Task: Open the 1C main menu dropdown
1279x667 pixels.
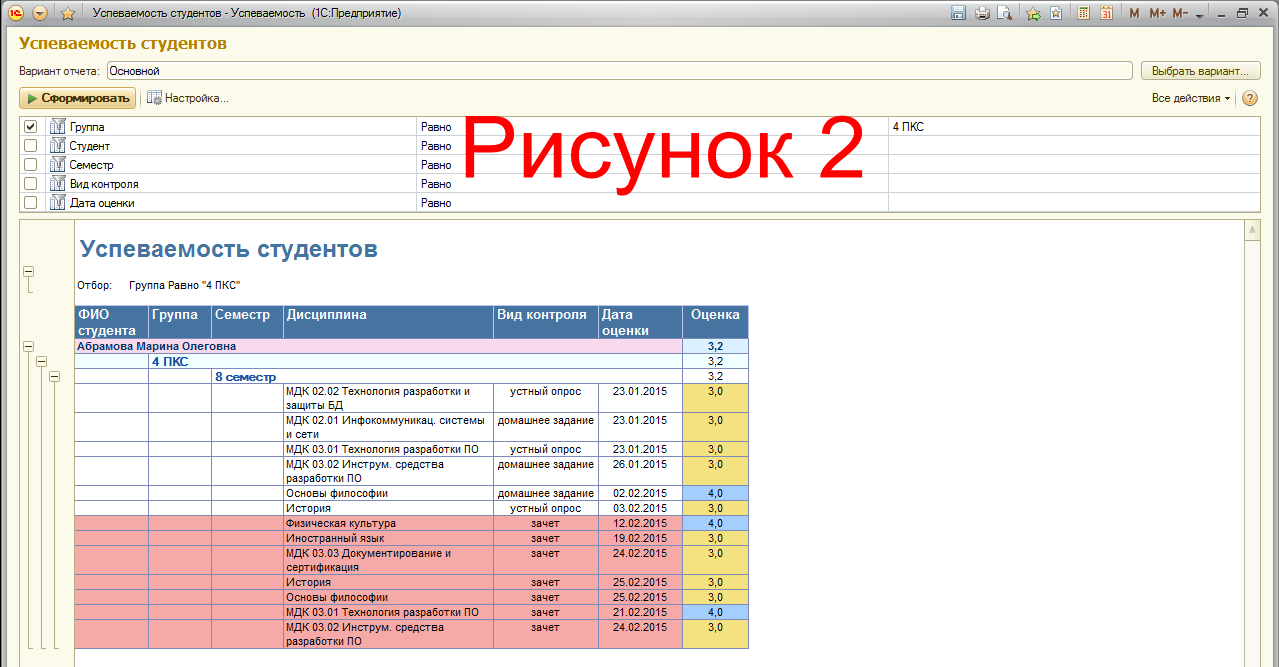Action: 40,13
